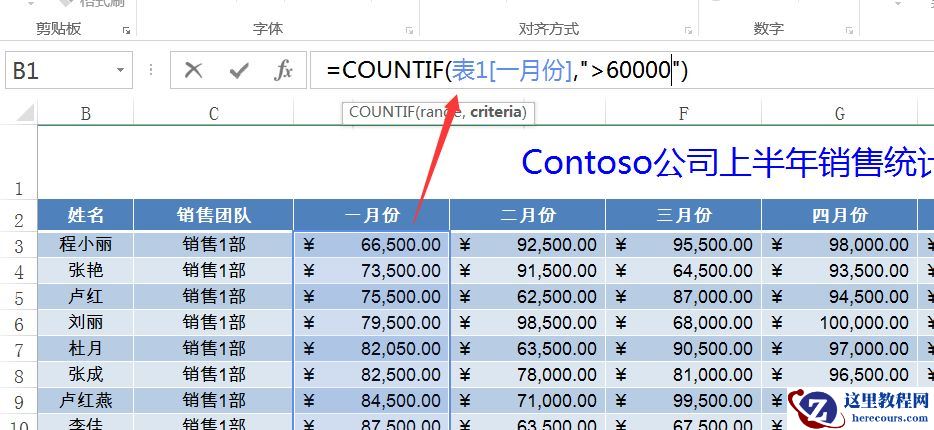Select row 8 header
Screen dimensions: 934x430
18,375
